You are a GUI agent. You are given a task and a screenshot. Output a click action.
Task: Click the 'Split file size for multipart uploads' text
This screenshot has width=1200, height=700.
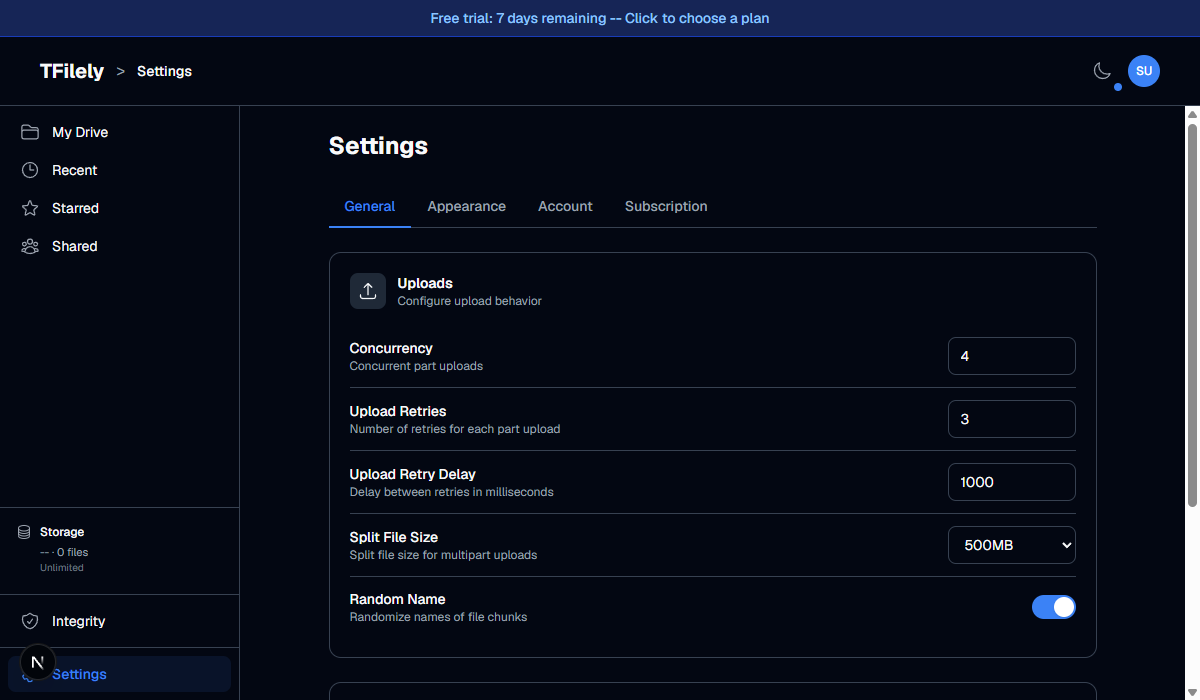pyautogui.click(x=443, y=555)
